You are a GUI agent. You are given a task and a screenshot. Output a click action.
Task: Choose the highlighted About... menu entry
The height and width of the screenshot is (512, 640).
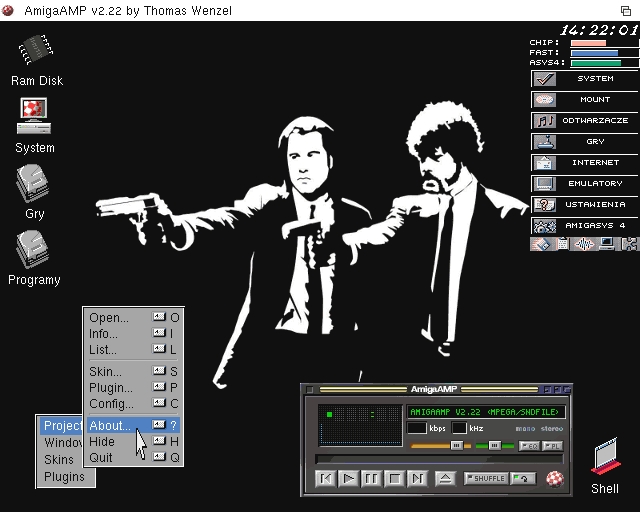pyautogui.click(x=133, y=425)
